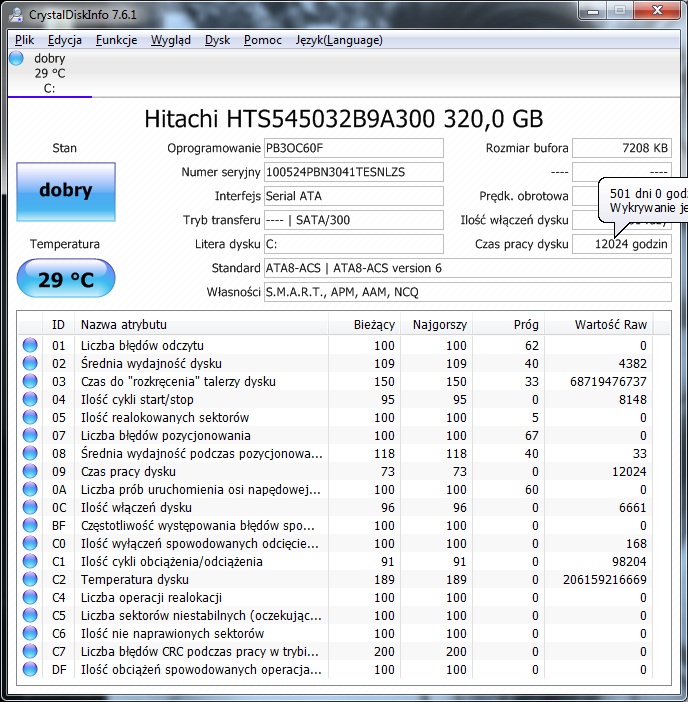
Task: Open the Plik menu
Action: [24, 40]
